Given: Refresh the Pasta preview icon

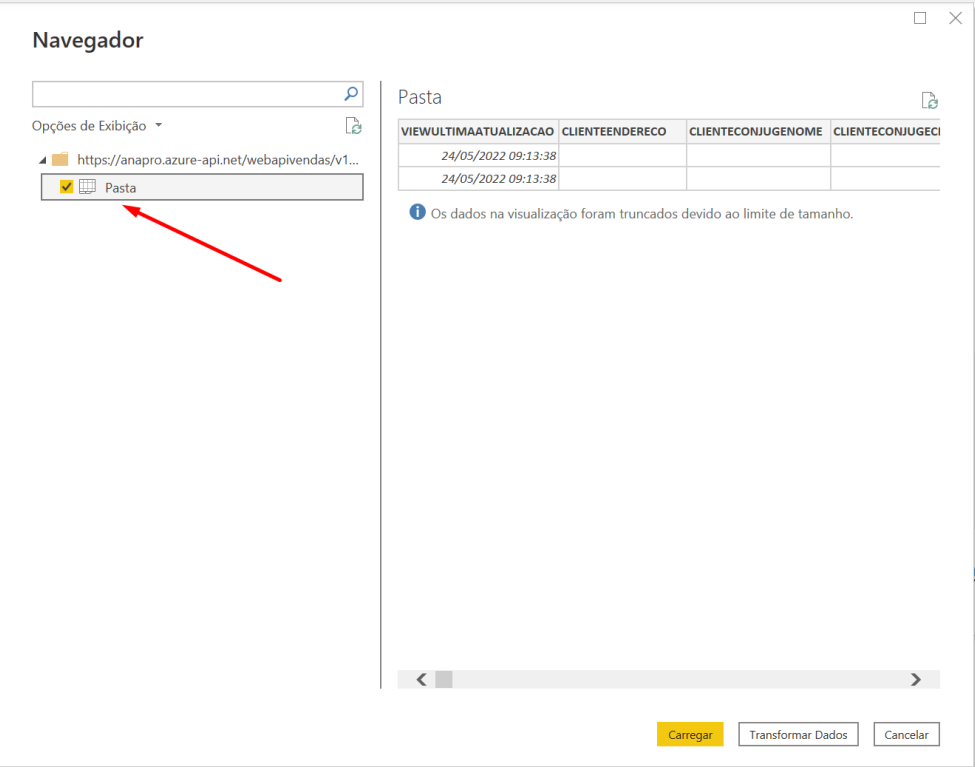Looking at the screenshot, I should pos(929,100).
